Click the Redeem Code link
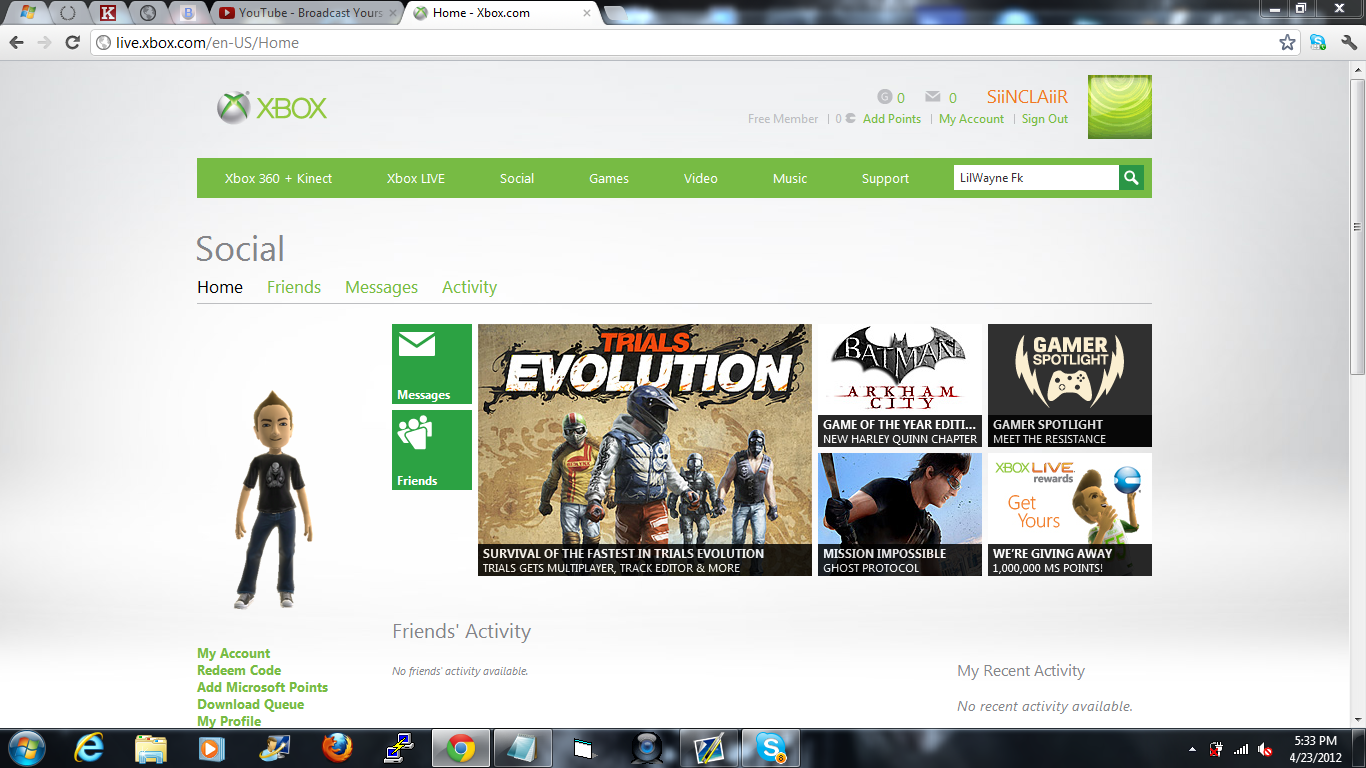The height and width of the screenshot is (768, 1366). (239, 670)
